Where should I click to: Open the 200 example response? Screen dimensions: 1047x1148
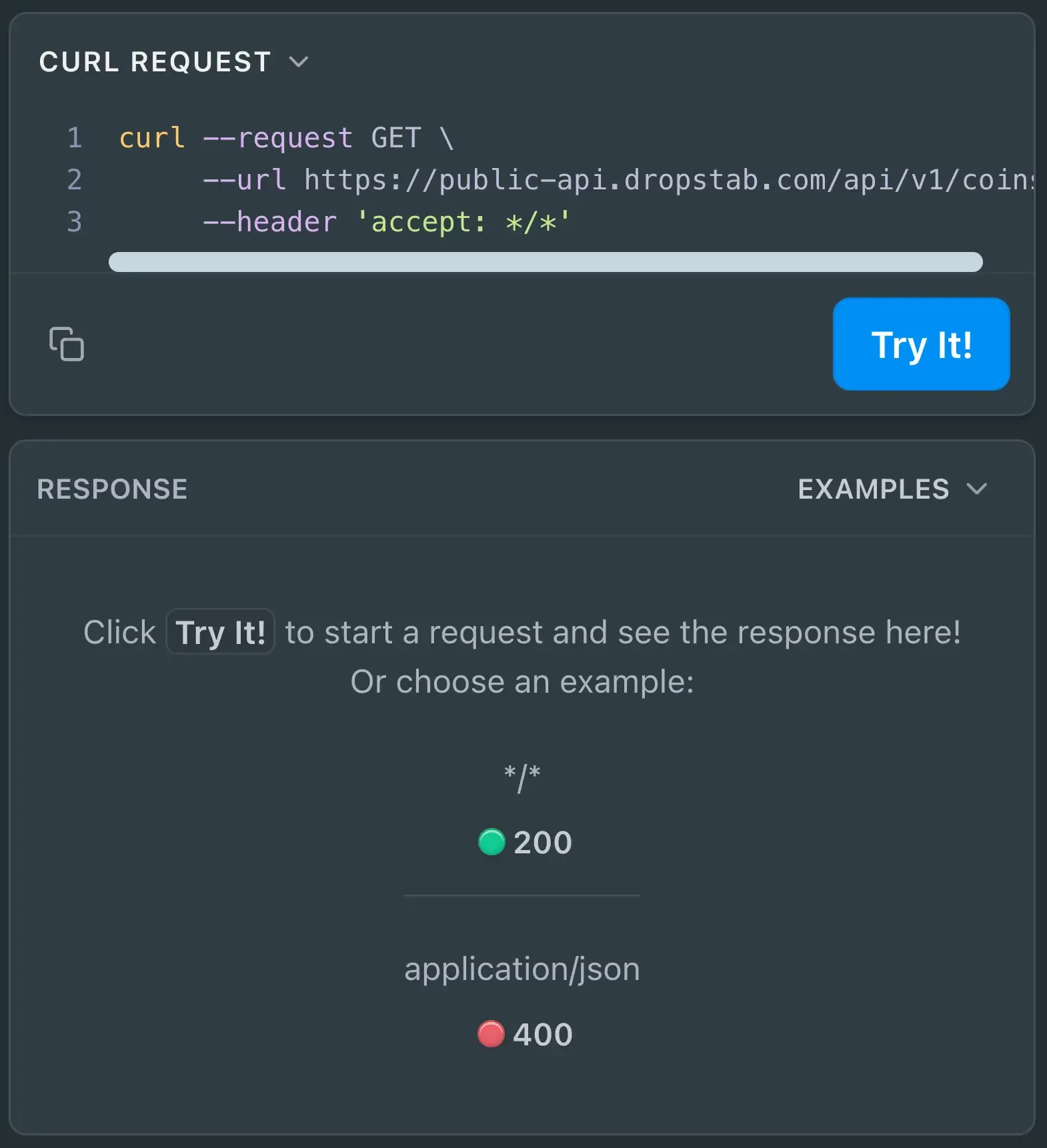tap(542, 843)
